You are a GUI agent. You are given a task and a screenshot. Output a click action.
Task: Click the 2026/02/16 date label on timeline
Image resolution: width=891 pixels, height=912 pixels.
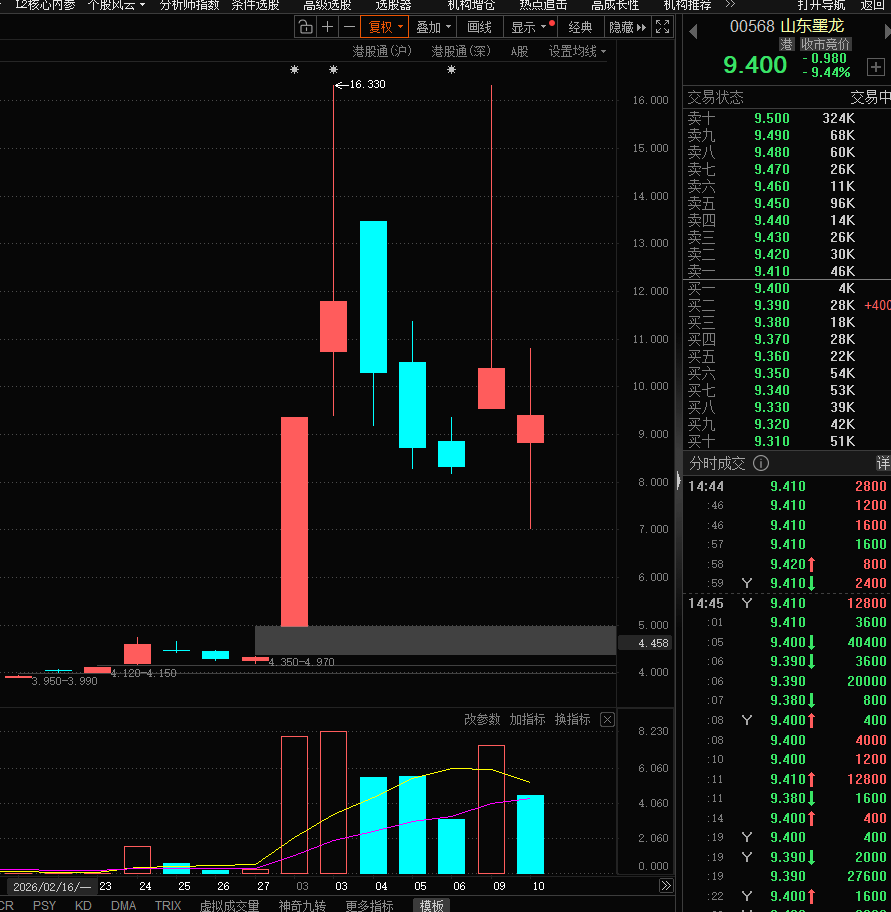pyautogui.click(x=51, y=887)
